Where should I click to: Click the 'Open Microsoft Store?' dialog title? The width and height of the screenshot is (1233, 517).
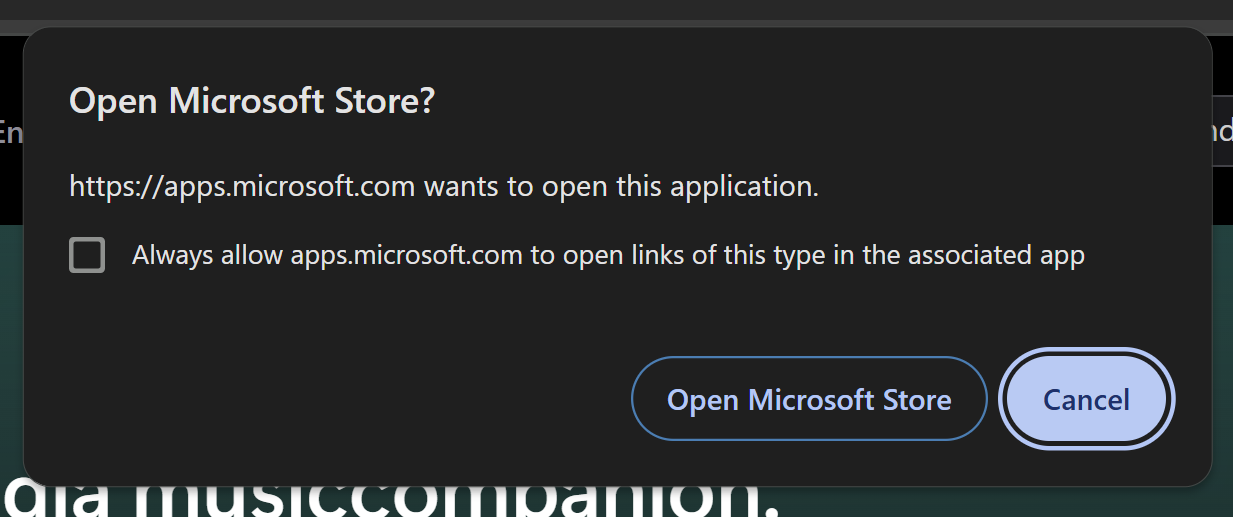tap(252, 101)
